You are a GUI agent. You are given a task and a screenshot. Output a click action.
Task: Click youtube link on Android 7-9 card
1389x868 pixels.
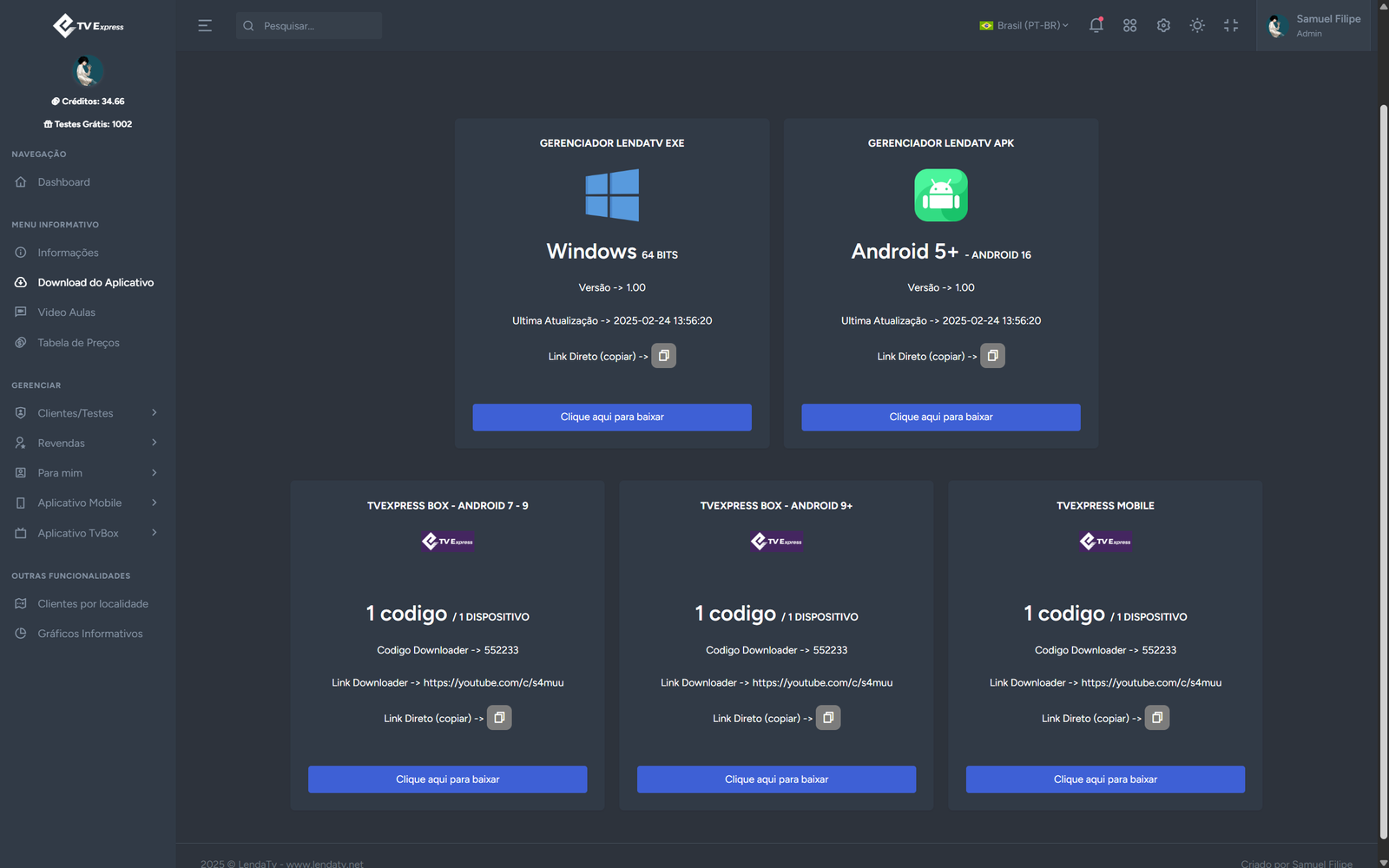pyautogui.click(x=493, y=683)
